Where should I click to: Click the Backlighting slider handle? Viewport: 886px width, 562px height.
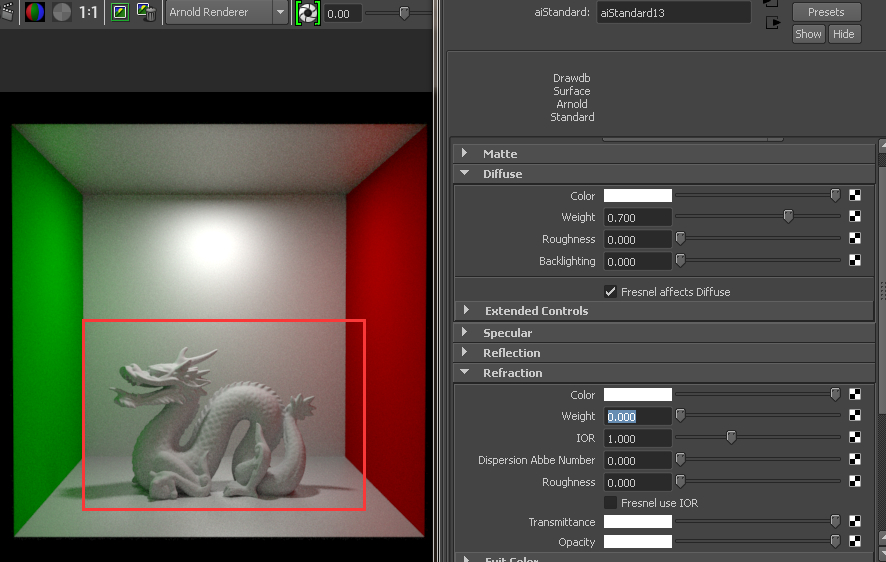680,260
